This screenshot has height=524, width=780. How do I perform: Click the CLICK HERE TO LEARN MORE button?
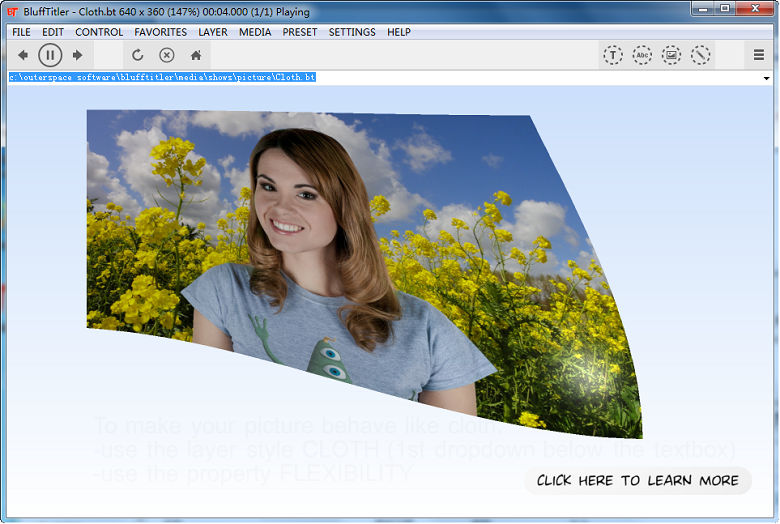tap(638, 481)
